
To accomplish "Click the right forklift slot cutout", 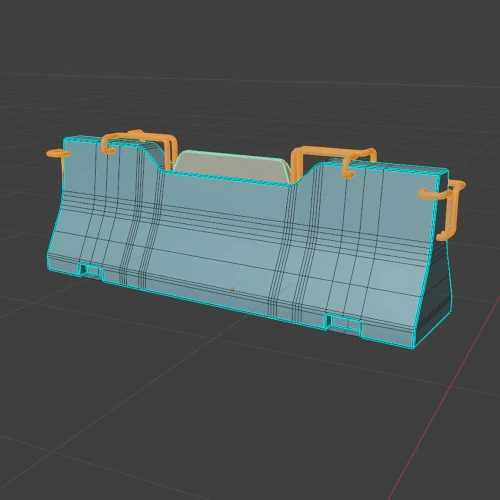I will point(344,324).
